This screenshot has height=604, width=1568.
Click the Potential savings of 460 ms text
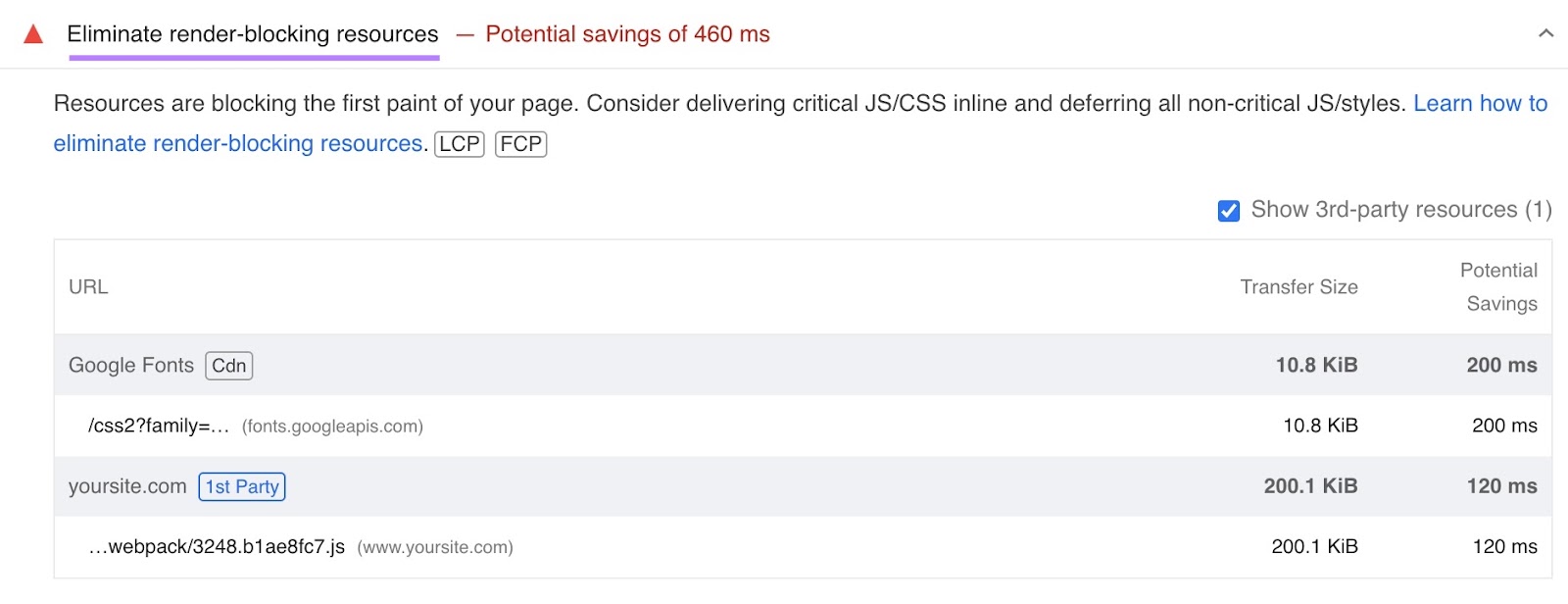click(627, 34)
